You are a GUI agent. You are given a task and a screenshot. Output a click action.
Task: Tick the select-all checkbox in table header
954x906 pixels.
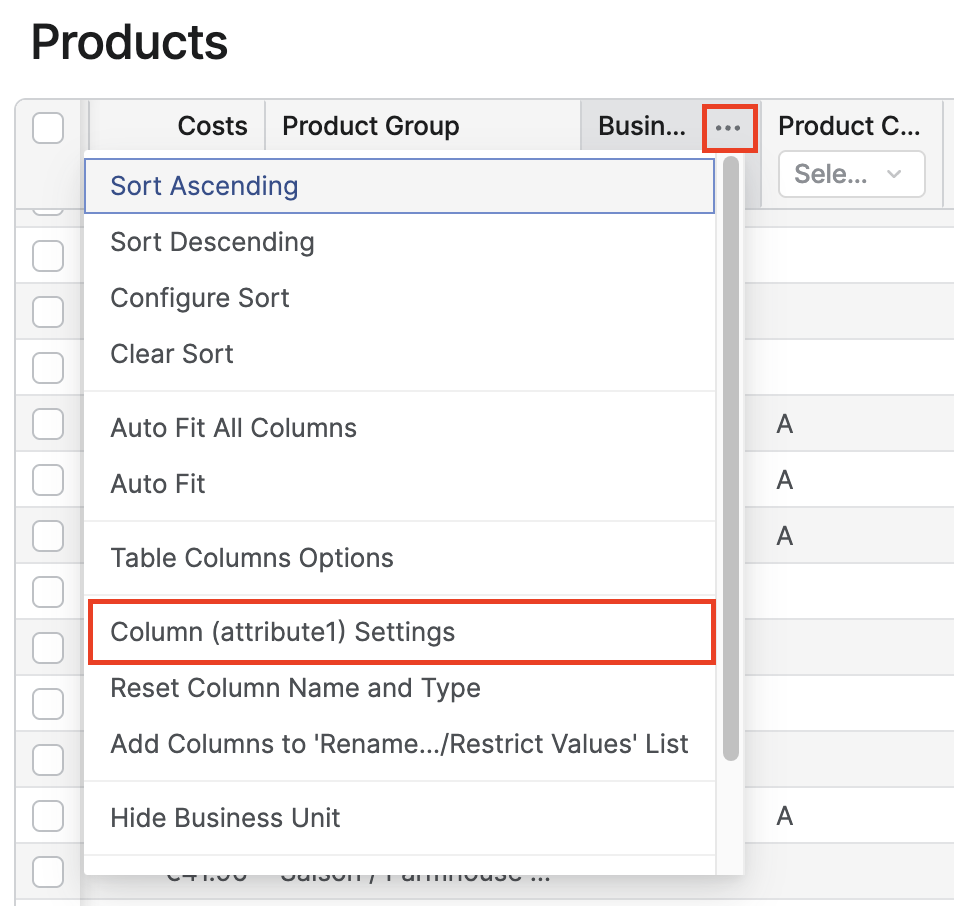[x=48, y=128]
